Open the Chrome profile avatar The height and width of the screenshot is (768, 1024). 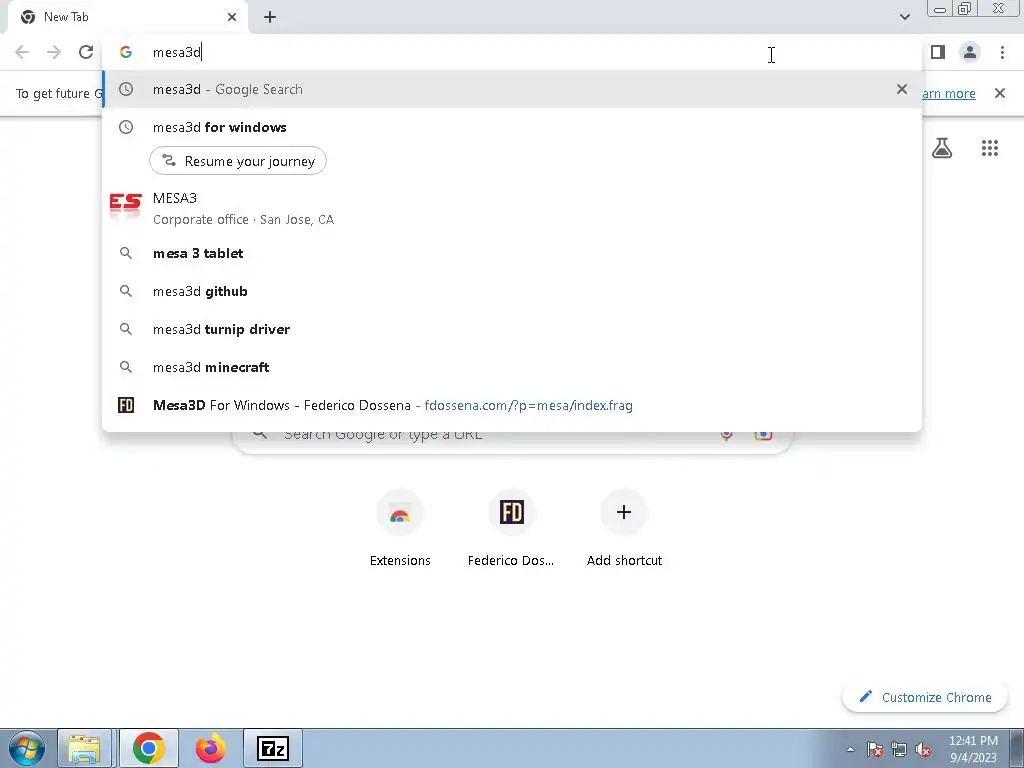(970, 52)
